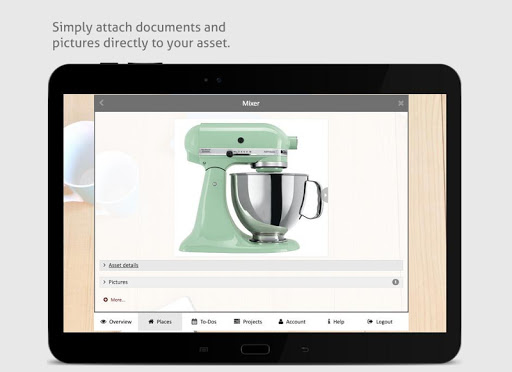Tap the tablet back navigation icon

pyautogui.click(x=305, y=349)
